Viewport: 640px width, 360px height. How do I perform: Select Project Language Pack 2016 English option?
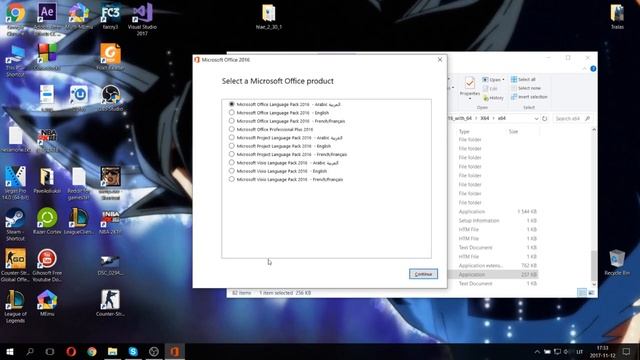(280, 146)
